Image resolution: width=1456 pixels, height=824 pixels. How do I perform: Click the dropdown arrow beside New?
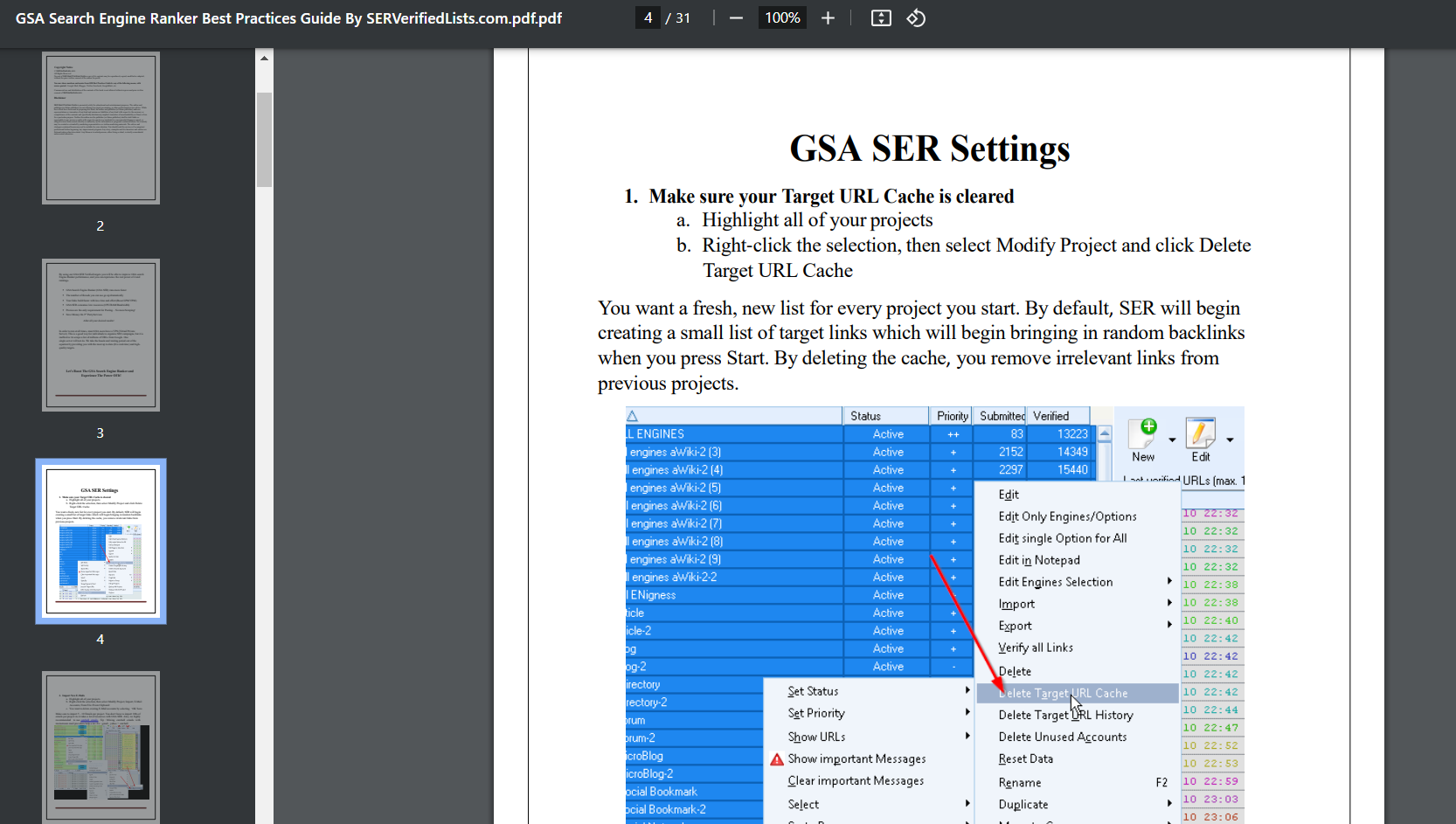click(1172, 440)
